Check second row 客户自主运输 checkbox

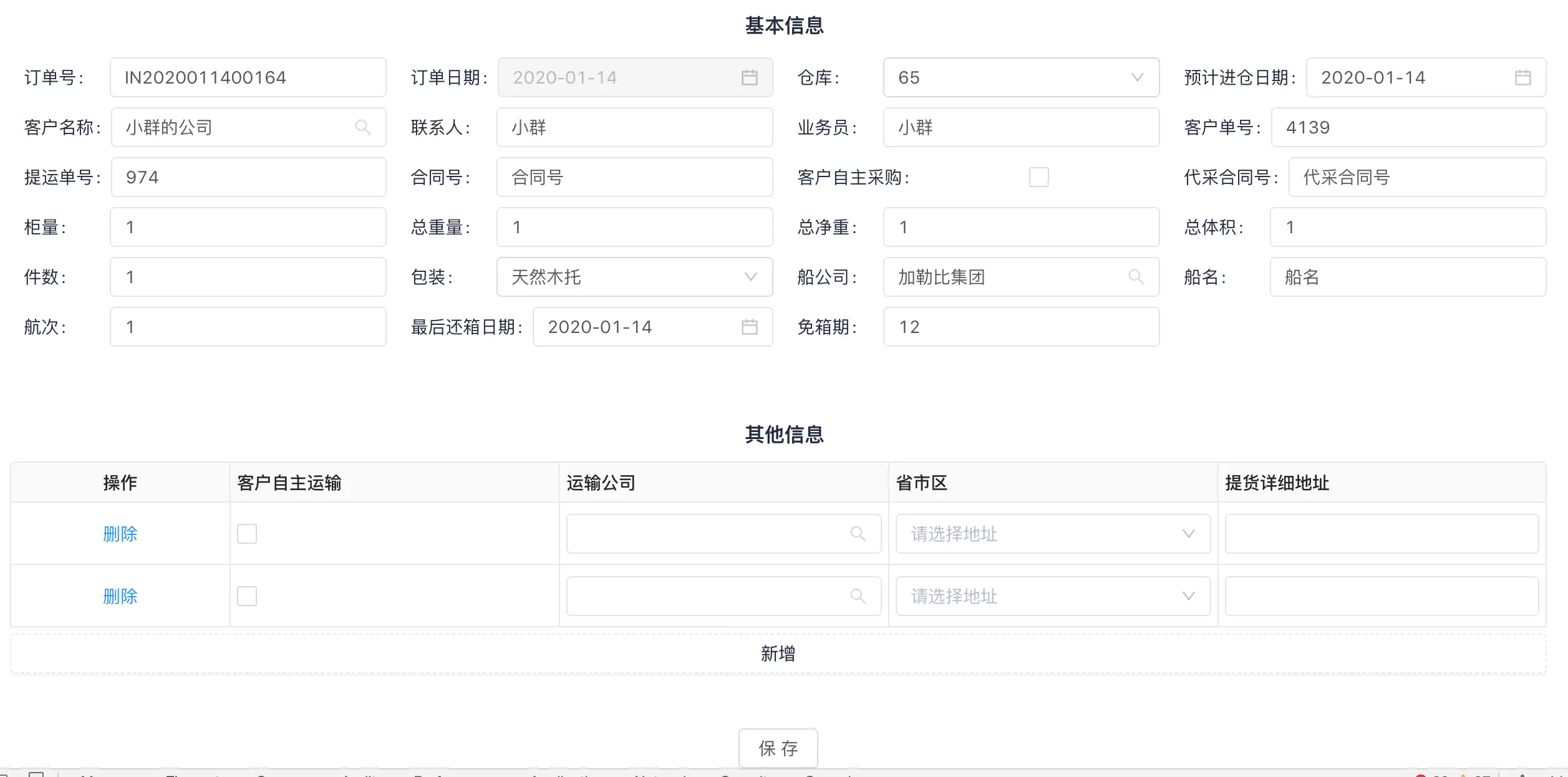point(247,596)
